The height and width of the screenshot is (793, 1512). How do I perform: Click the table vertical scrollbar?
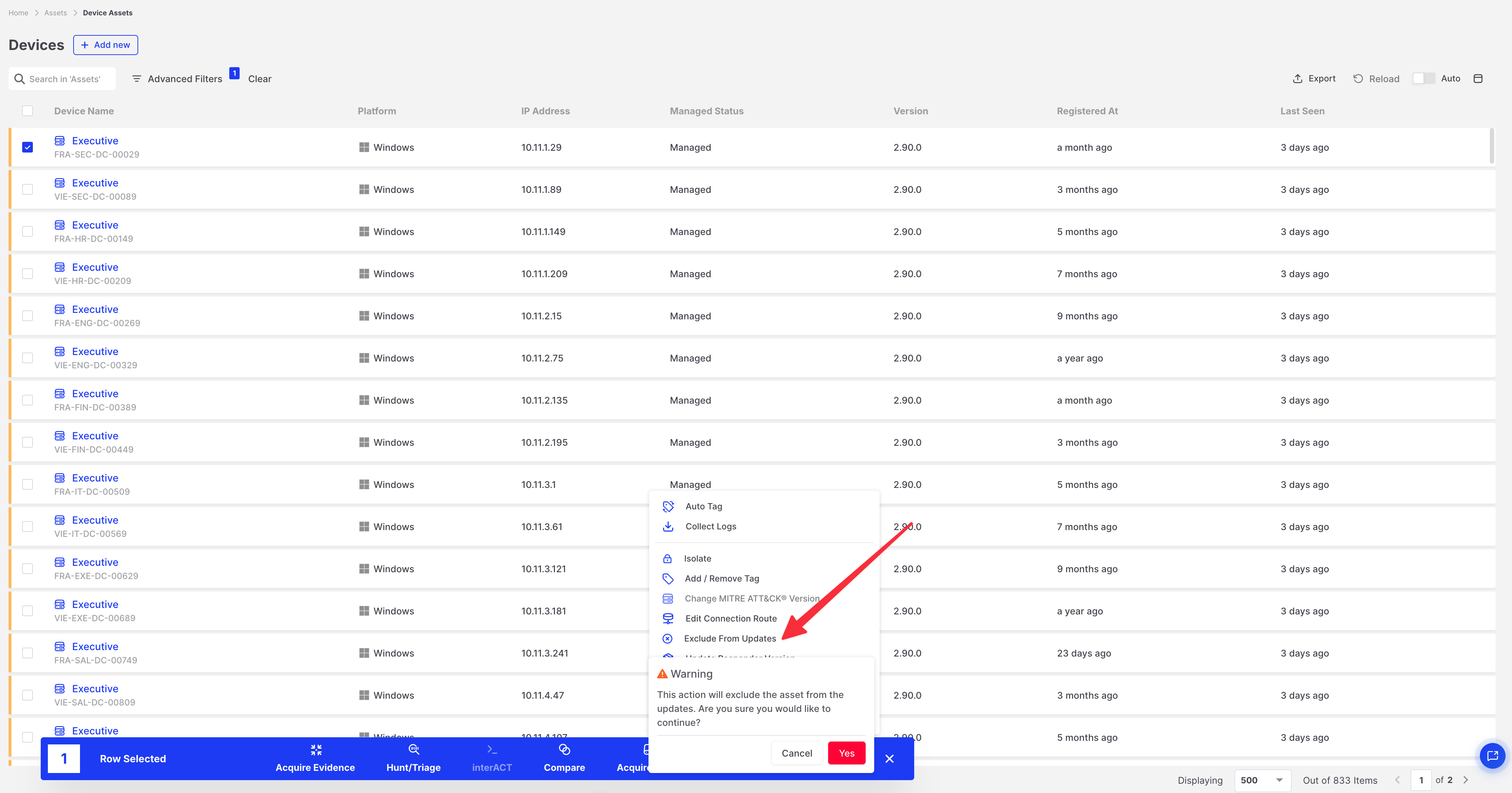tap(1491, 146)
